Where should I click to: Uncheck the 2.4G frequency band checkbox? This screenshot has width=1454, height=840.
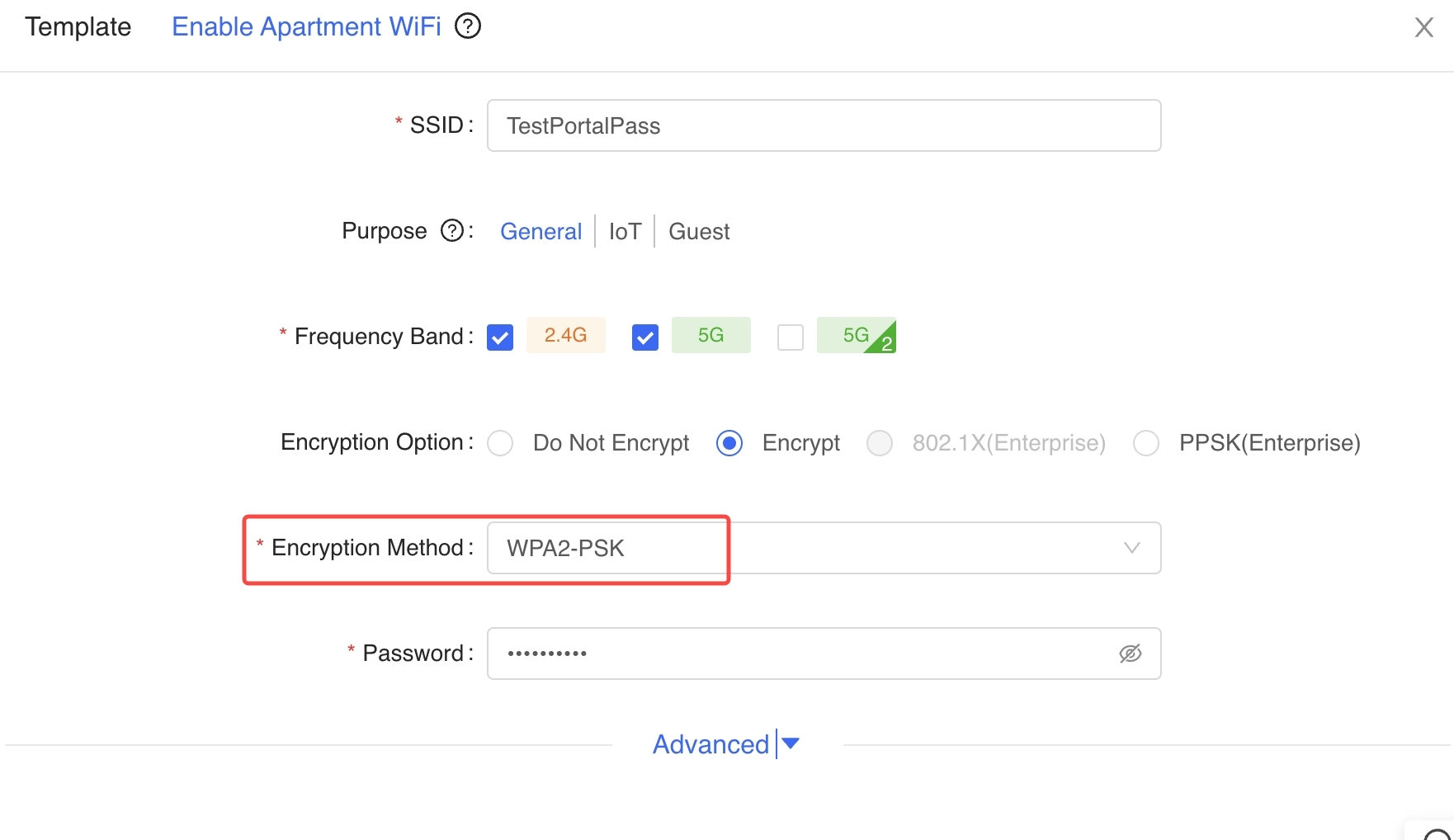(x=500, y=337)
